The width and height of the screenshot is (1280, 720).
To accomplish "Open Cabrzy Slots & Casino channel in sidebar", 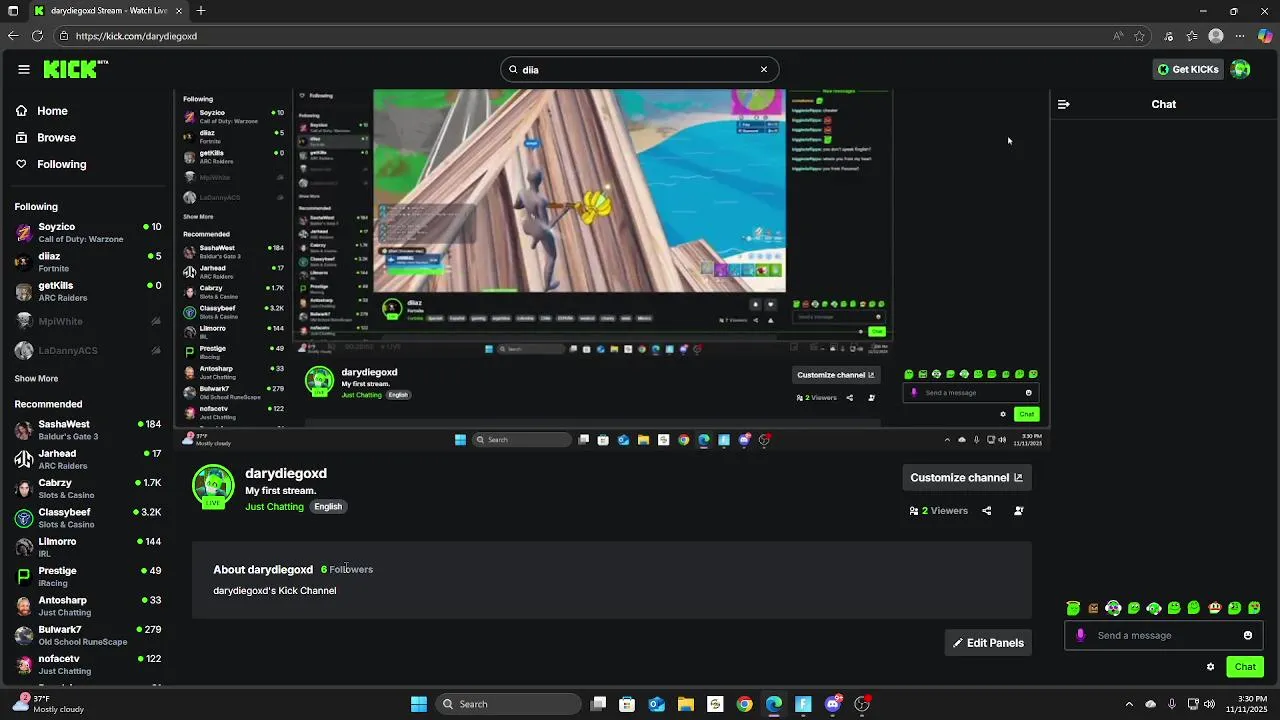I will tap(88, 489).
